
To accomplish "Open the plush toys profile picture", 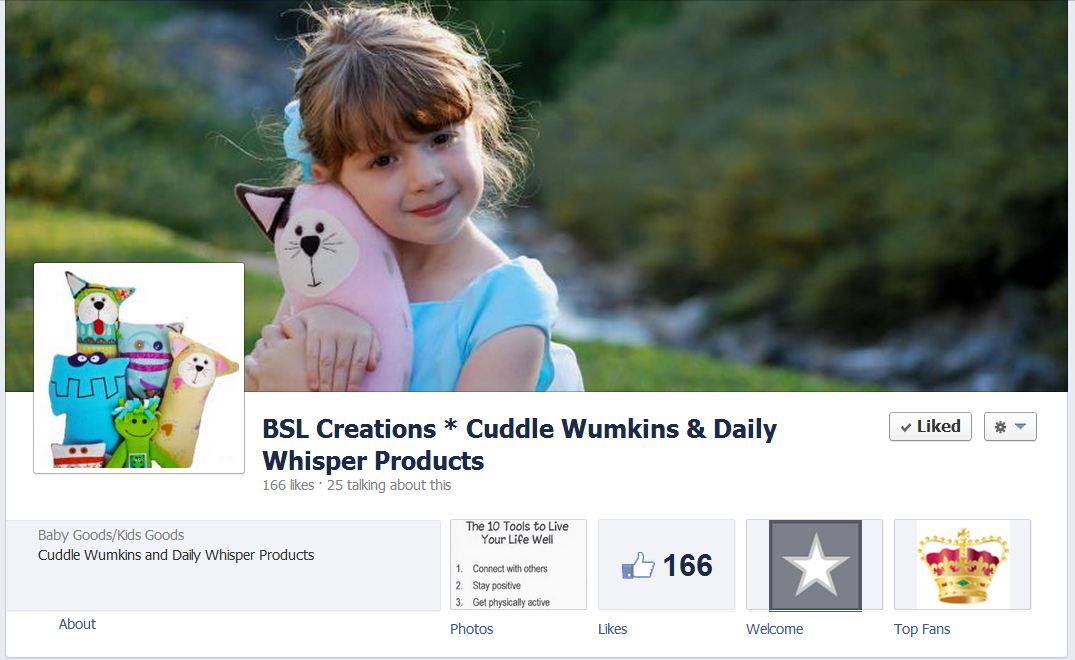I will pyautogui.click(x=139, y=368).
